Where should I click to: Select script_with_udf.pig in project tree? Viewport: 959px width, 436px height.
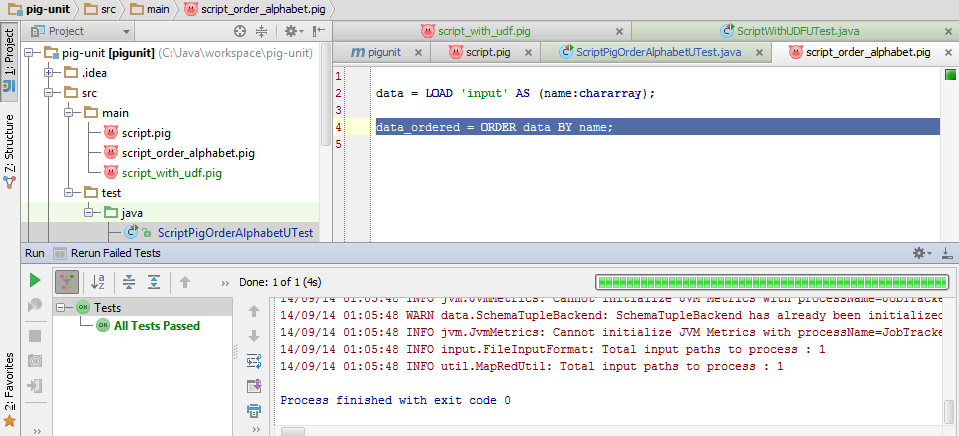point(171,173)
